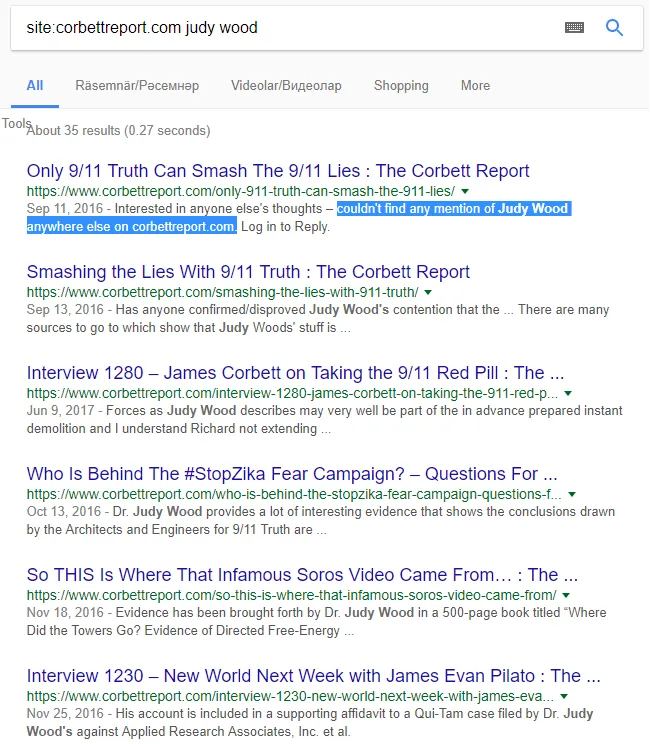Image resolution: width=650 pixels, height=744 pixels.
Task: Click the 'About 35 results (0.27 seconds)' text
Action: (x=118, y=130)
